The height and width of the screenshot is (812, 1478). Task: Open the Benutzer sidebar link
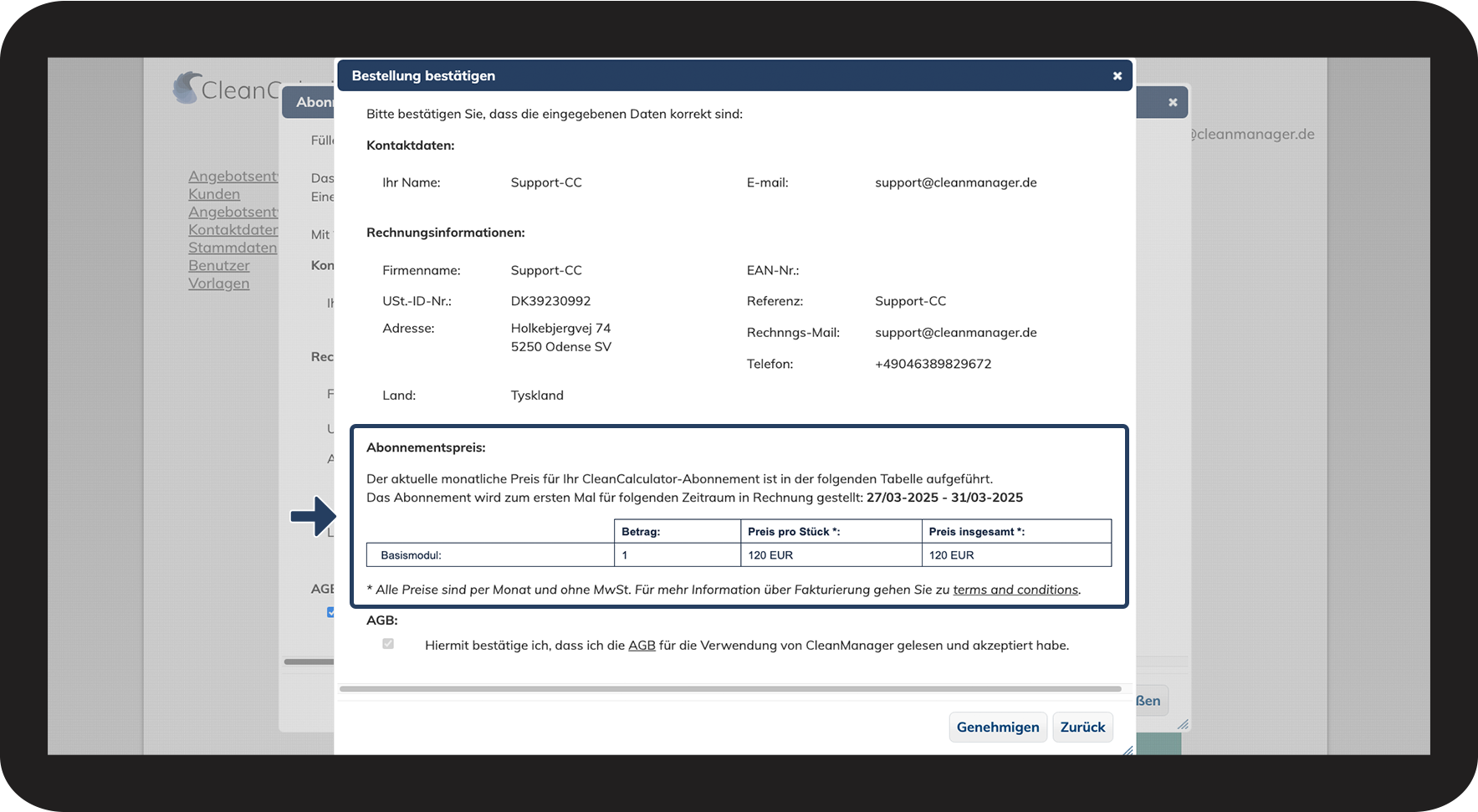tap(218, 266)
